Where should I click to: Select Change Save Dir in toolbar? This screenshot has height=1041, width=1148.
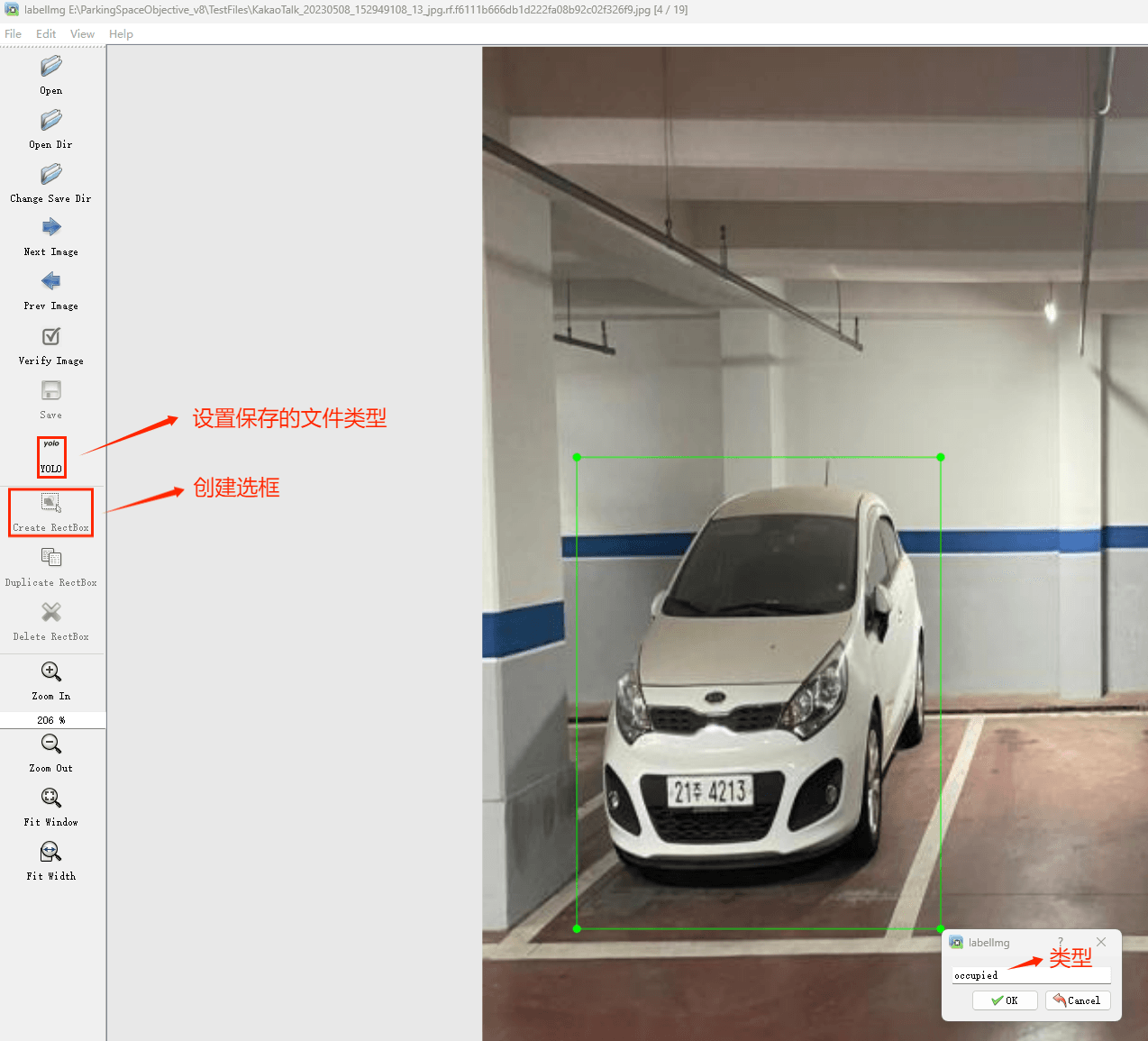click(x=51, y=184)
